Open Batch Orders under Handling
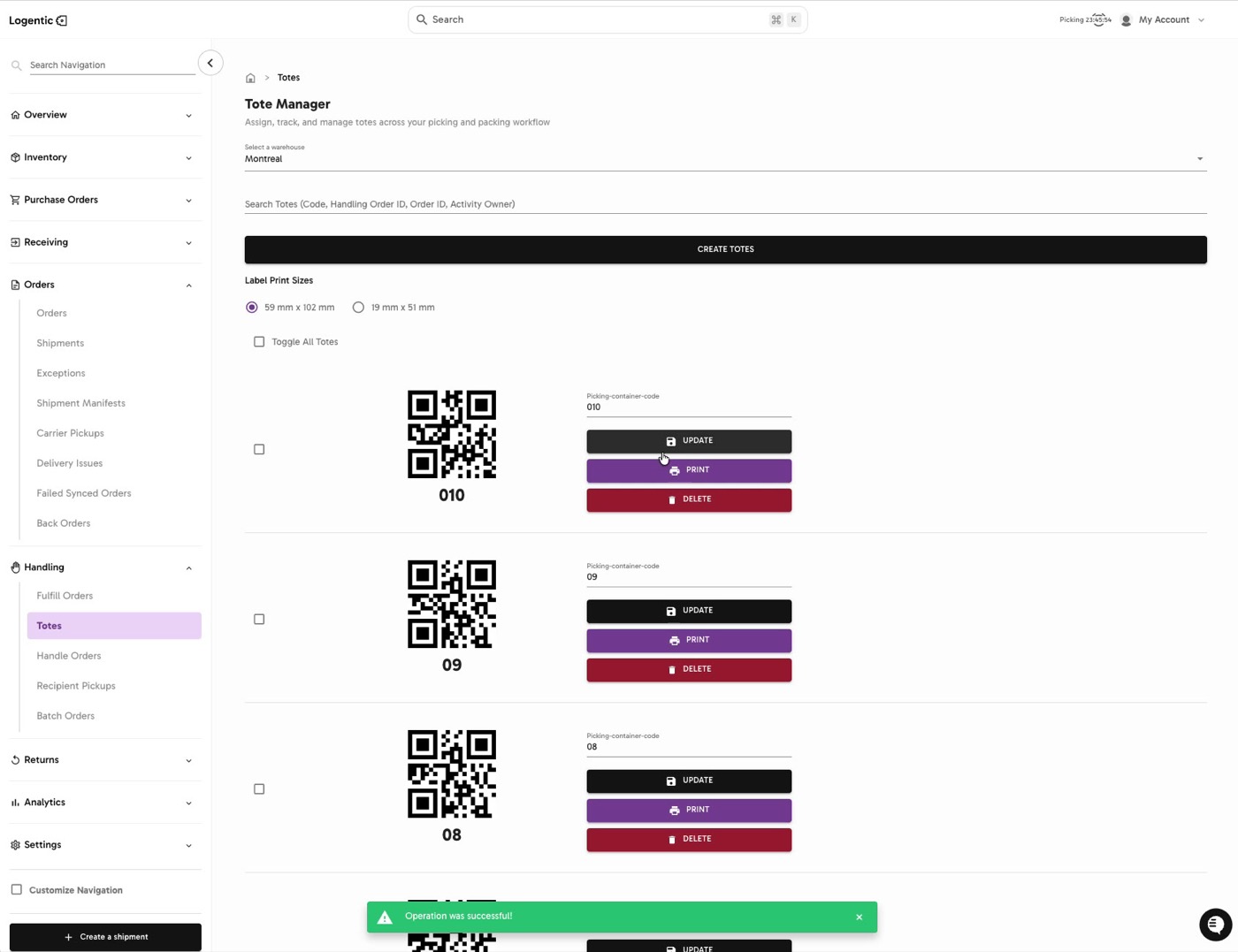Image resolution: width=1238 pixels, height=952 pixels. pyautogui.click(x=65, y=716)
